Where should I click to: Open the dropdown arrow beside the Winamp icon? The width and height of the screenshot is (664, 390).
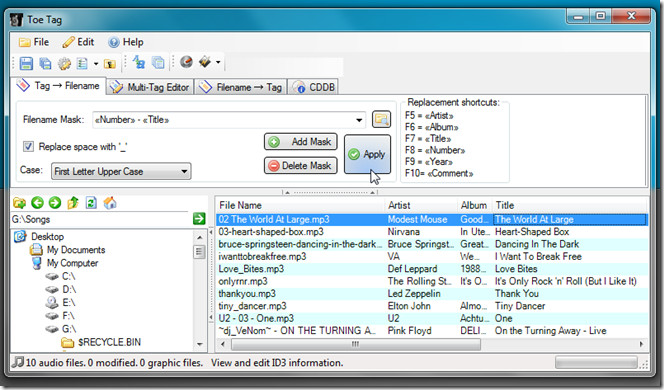(x=218, y=62)
